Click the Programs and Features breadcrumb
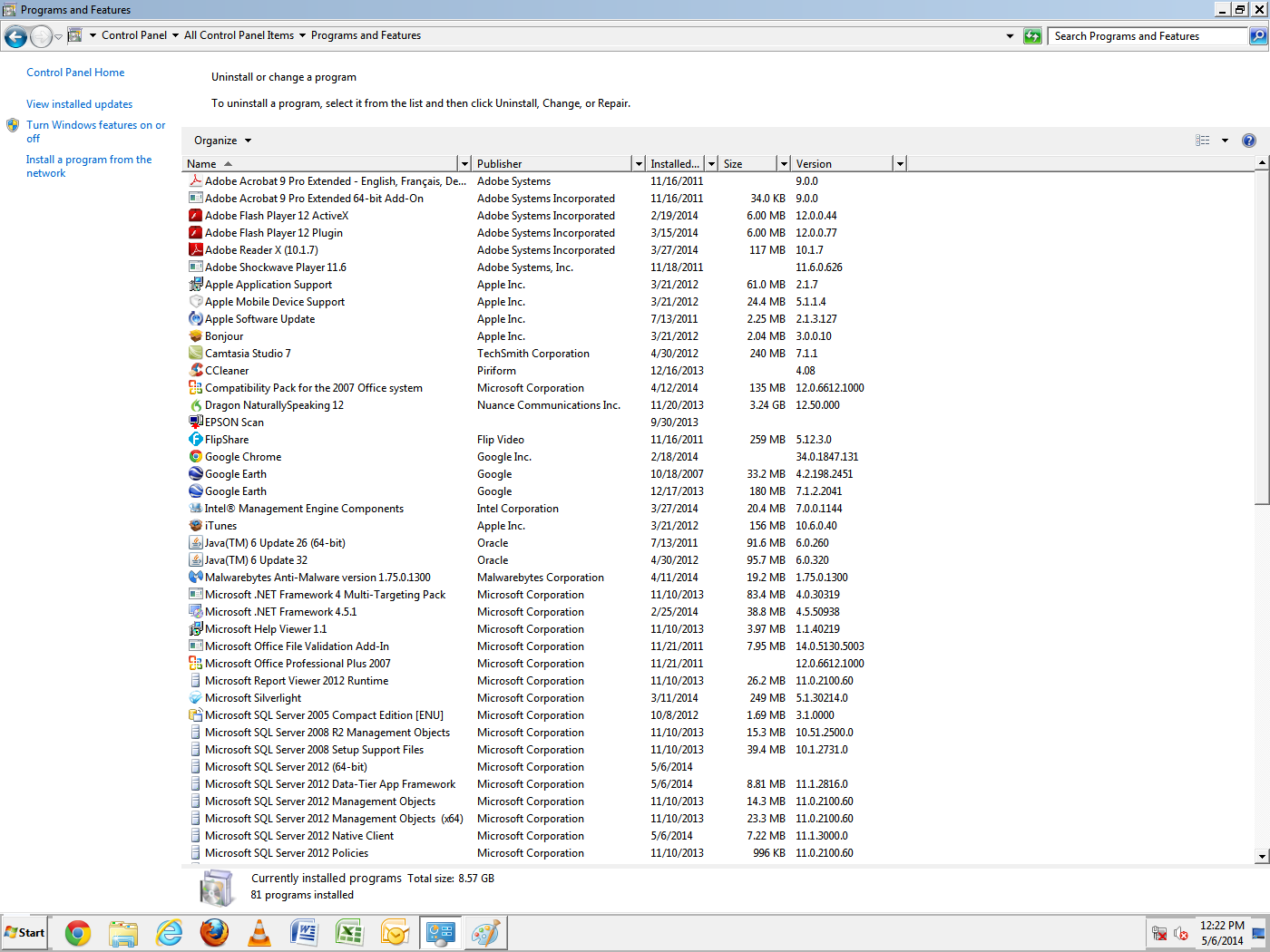The width and height of the screenshot is (1270, 952). coord(366,36)
